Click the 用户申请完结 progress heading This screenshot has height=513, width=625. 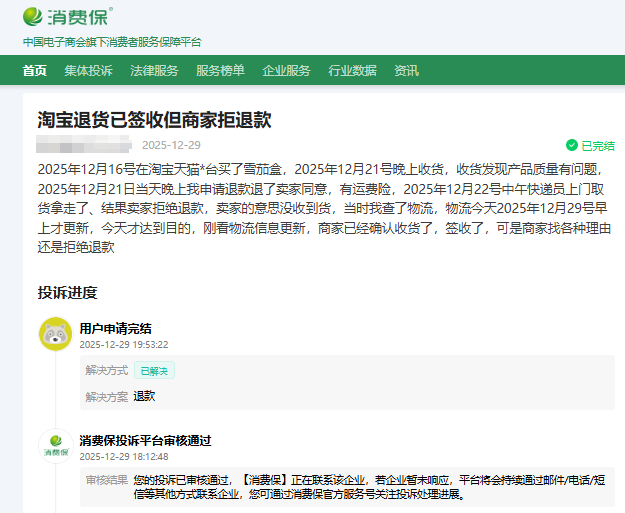click(x=116, y=328)
